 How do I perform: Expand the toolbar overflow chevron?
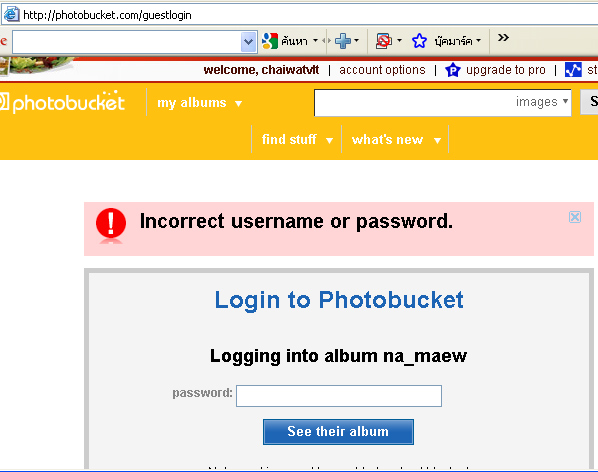coord(503,37)
